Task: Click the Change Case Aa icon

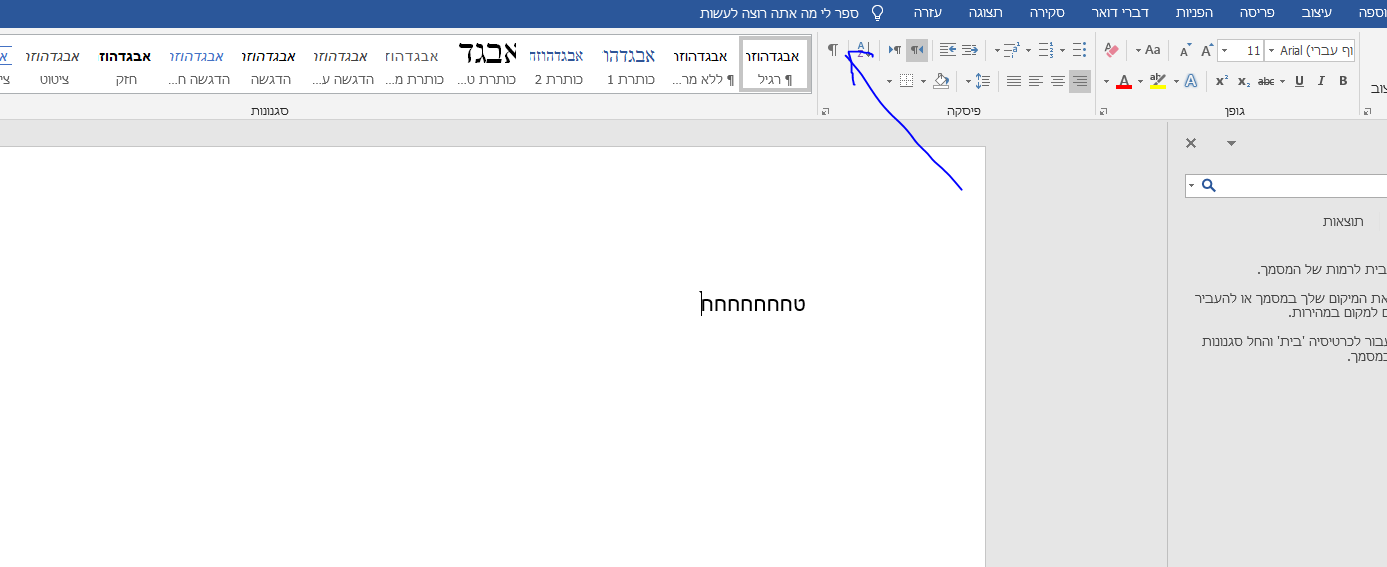Action: [x=1152, y=50]
